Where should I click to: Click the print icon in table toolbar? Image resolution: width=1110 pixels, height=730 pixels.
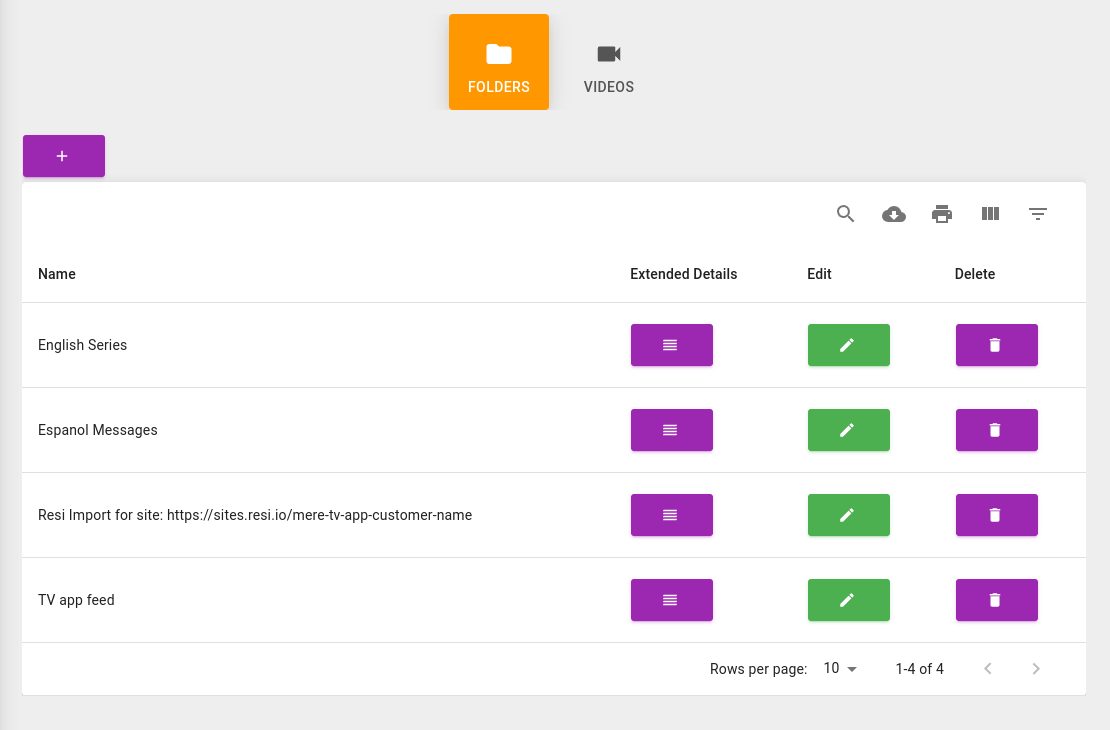[941, 214]
